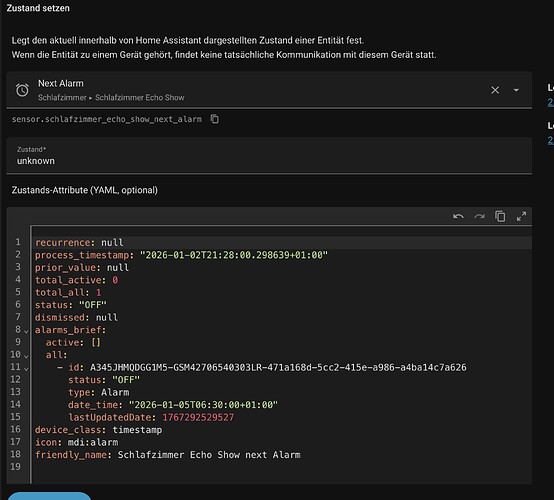
Task: Redo change in YAML editor
Action: point(479,216)
